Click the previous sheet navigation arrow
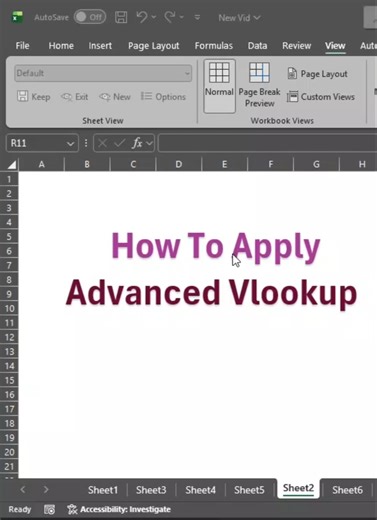The width and height of the screenshot is (377, 520). coord(23,490)
